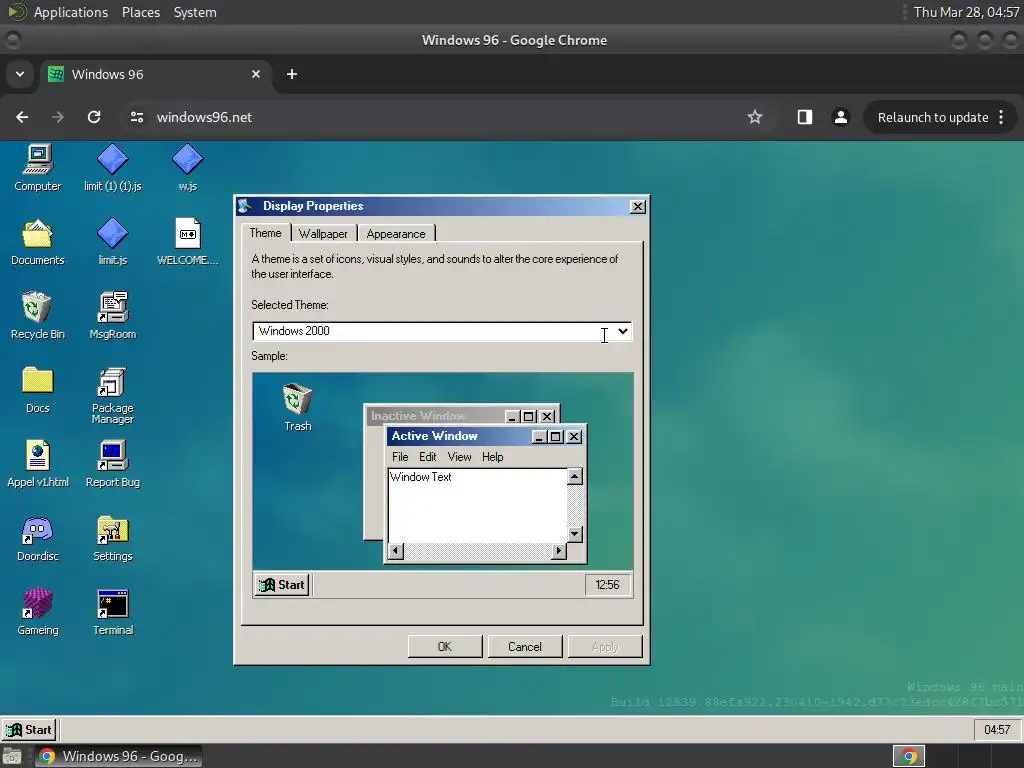Open the Windows 96 Start menu
1024x768 pixels.
pyautogui.click(x=29, y=729)
